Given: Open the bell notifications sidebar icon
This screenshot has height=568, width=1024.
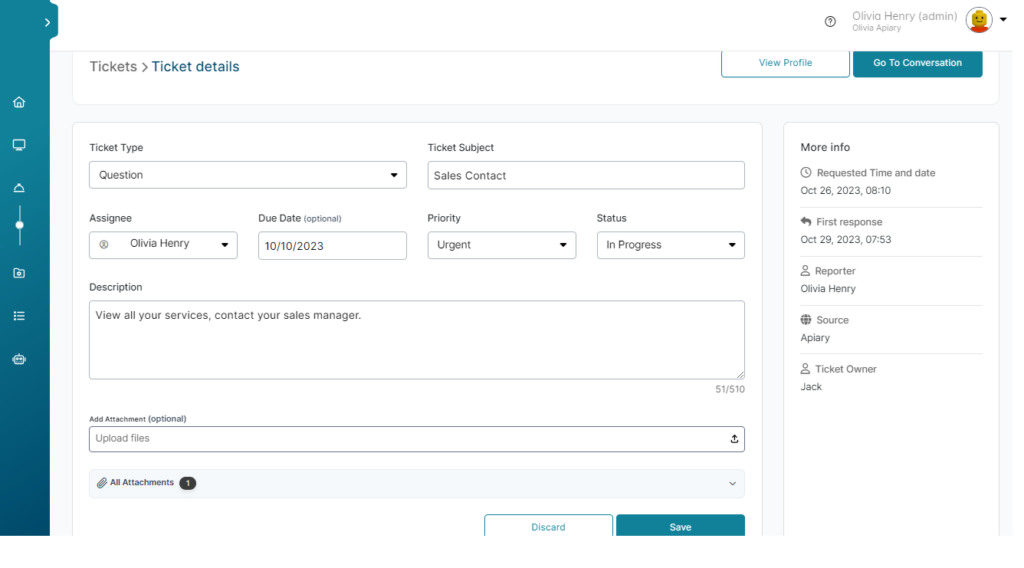Looking at the screenshot, I should (19, 188).
